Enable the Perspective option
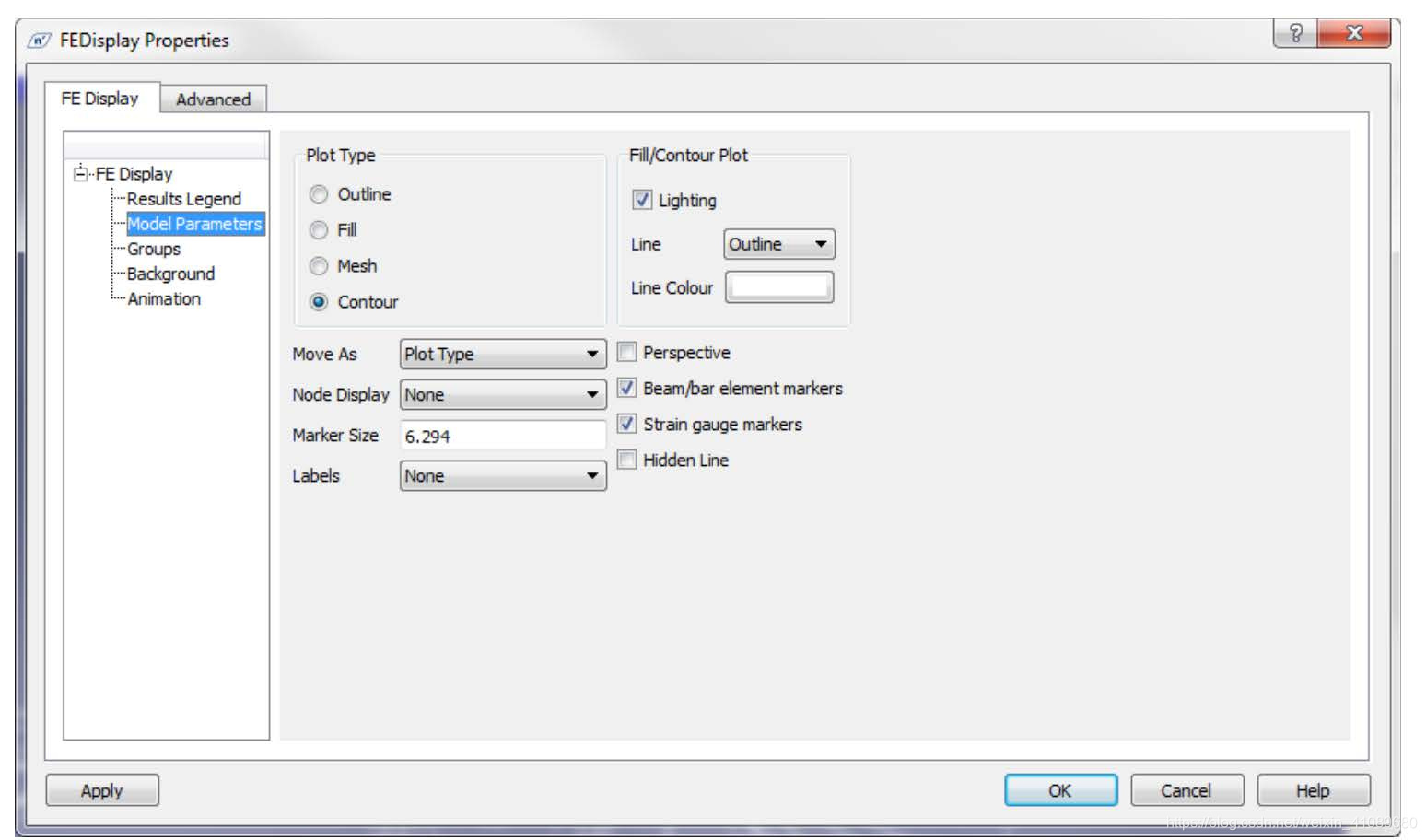This screenshot has height=840, width=1426. pos(626,352)
